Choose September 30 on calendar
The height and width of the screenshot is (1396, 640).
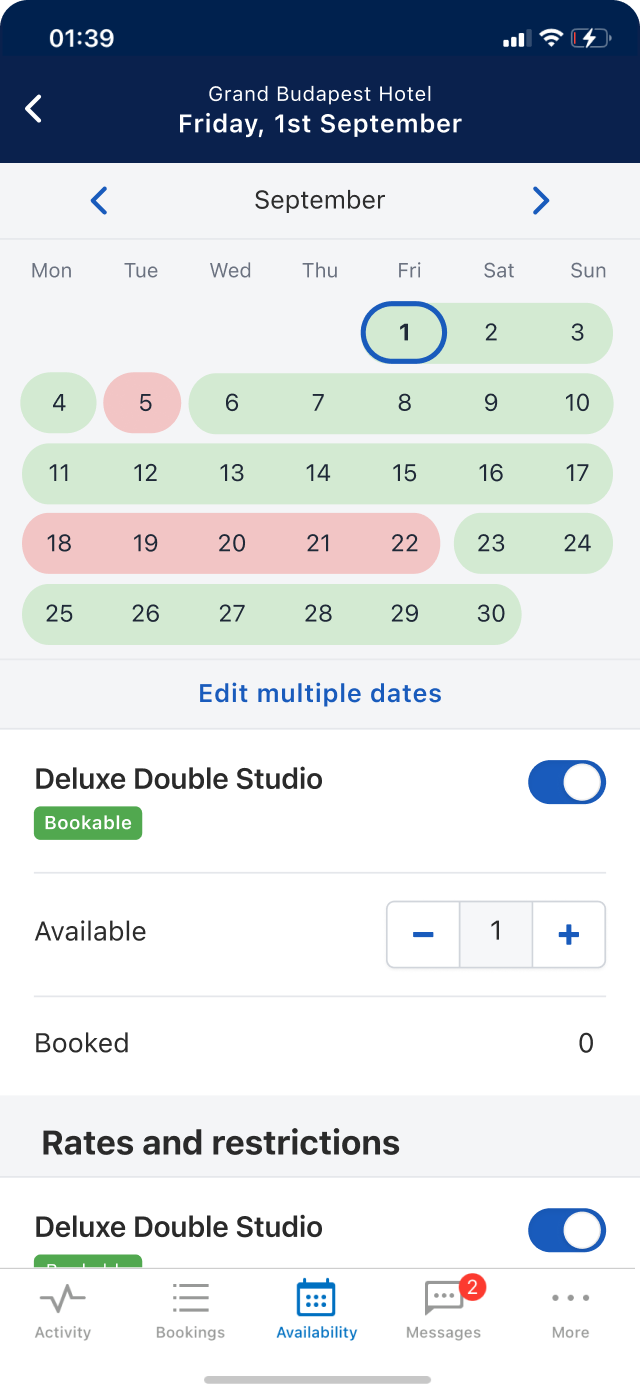(x=491, y=614)
